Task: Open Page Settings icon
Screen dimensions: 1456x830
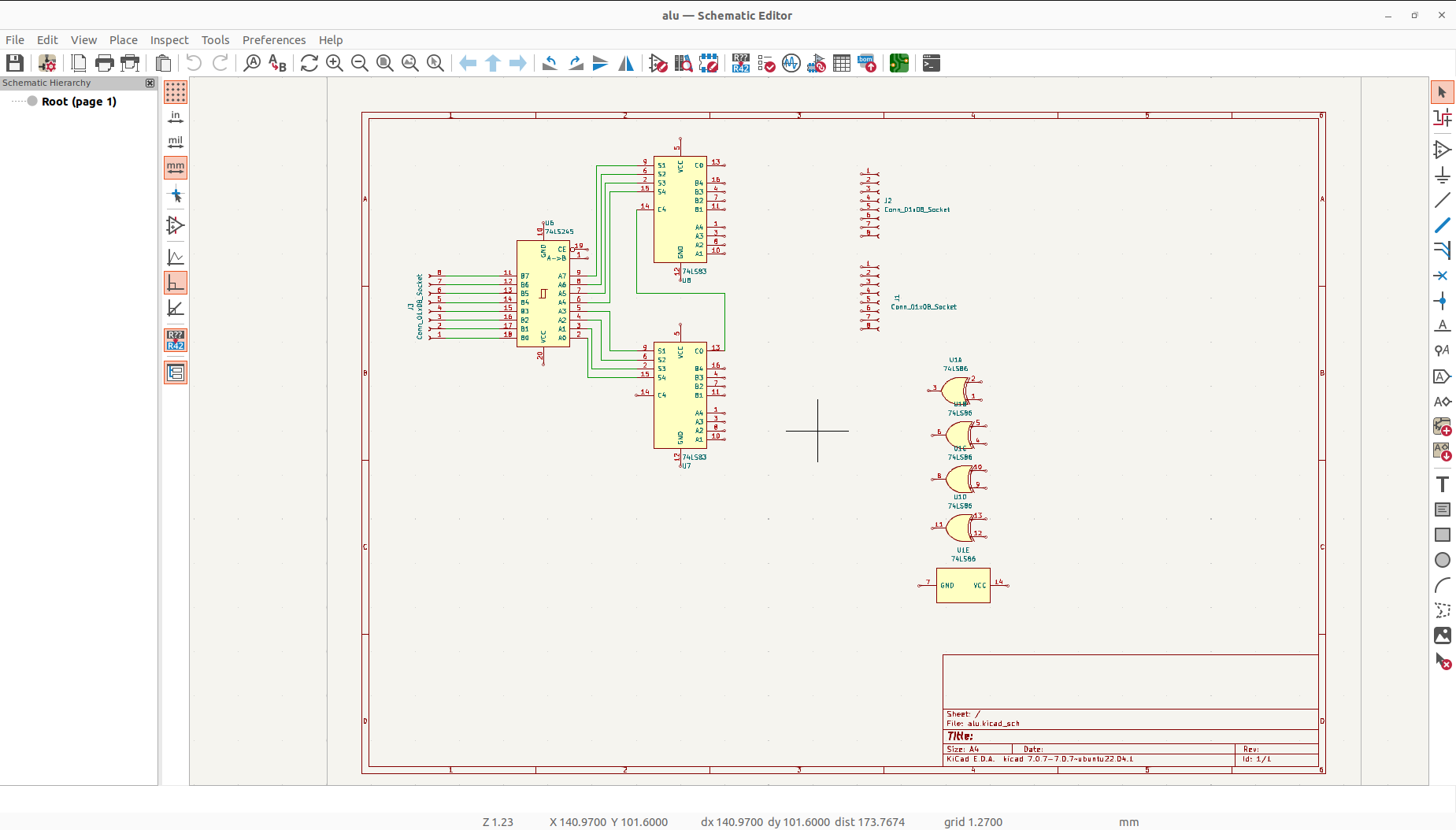Action: [79, 63]
